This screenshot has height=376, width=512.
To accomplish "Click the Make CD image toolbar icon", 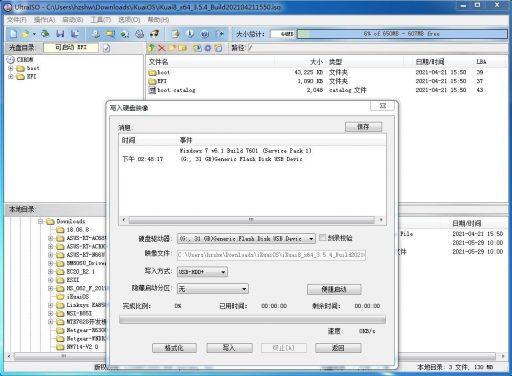I will [x=96, y=34].
